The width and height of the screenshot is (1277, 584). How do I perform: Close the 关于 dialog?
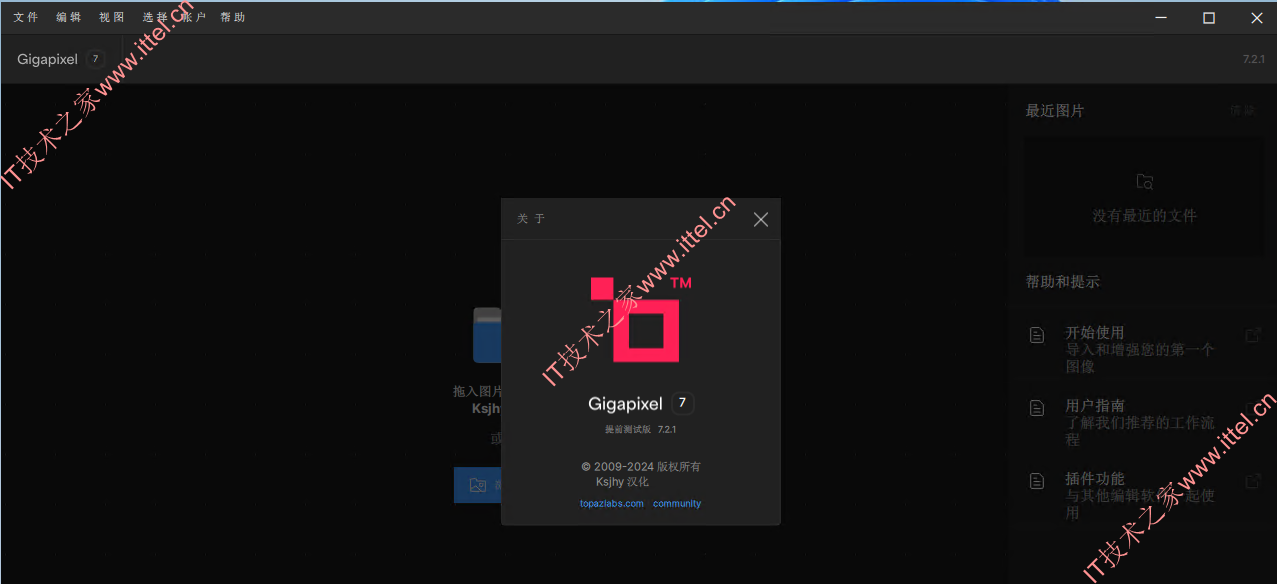(x=761, y=219)
